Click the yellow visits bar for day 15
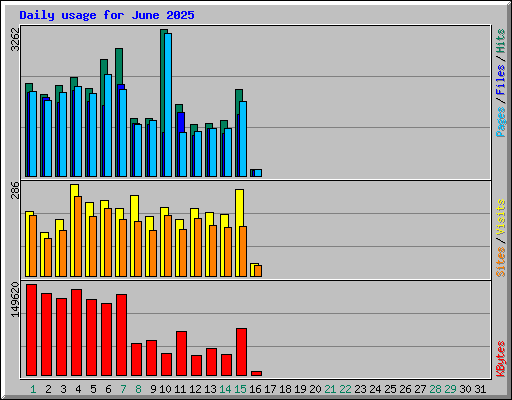512x400 pixels. [238, 233]
